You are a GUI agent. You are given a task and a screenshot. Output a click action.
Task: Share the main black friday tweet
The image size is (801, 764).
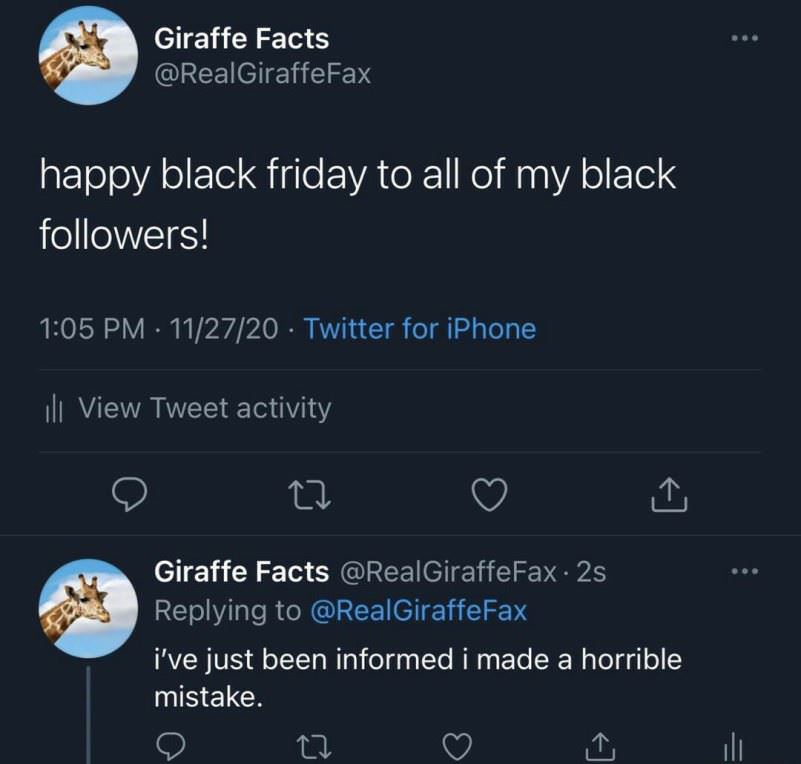(x=669, y=493)
